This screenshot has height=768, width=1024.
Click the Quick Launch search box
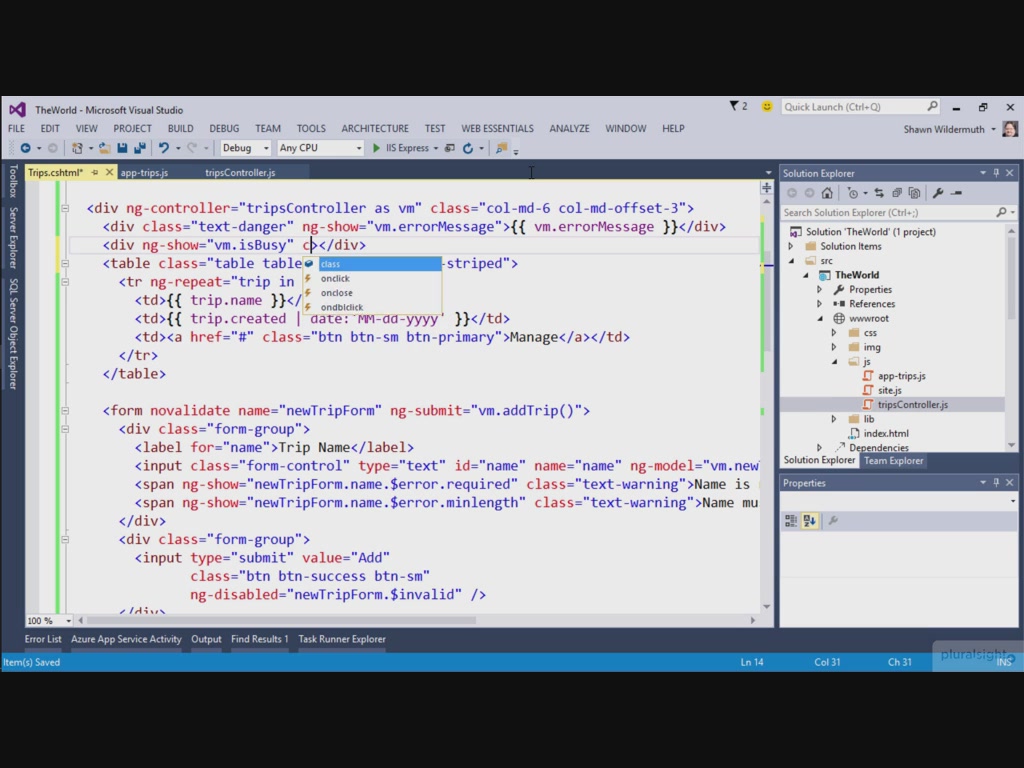(861, 106)
